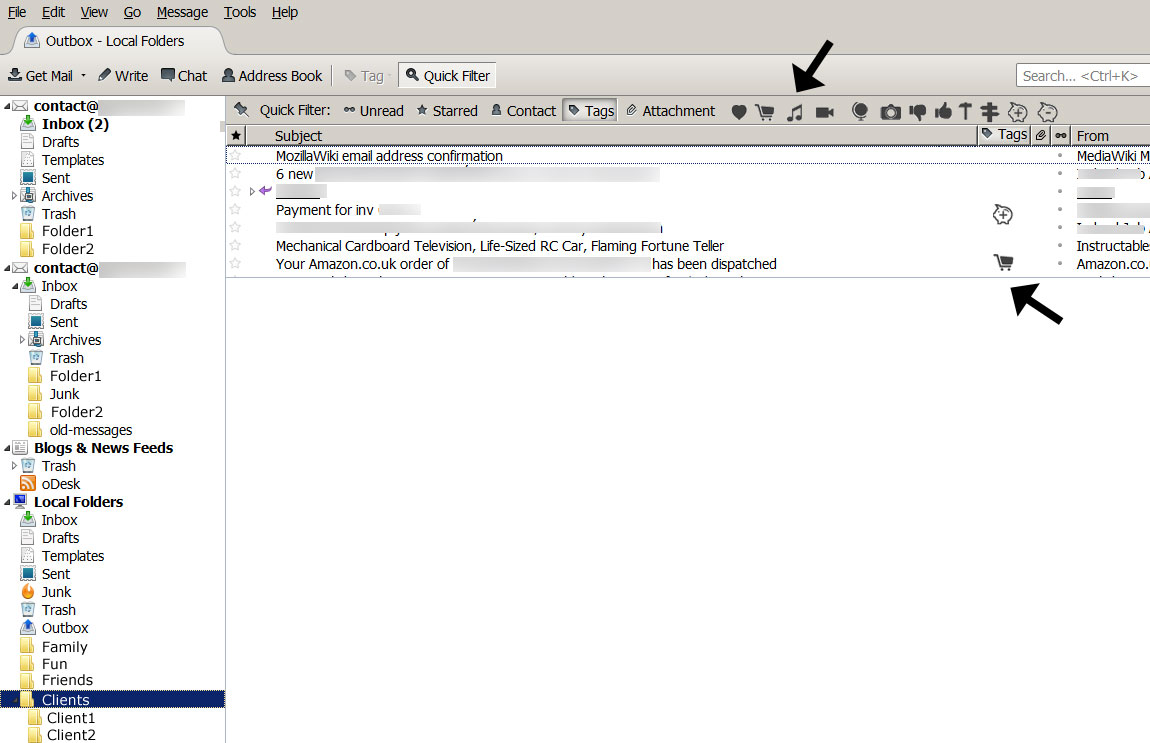Screen dimensions: 1150x743
Task: Filter by the shopping cart tag icon
Action: (x=765, y=112)
